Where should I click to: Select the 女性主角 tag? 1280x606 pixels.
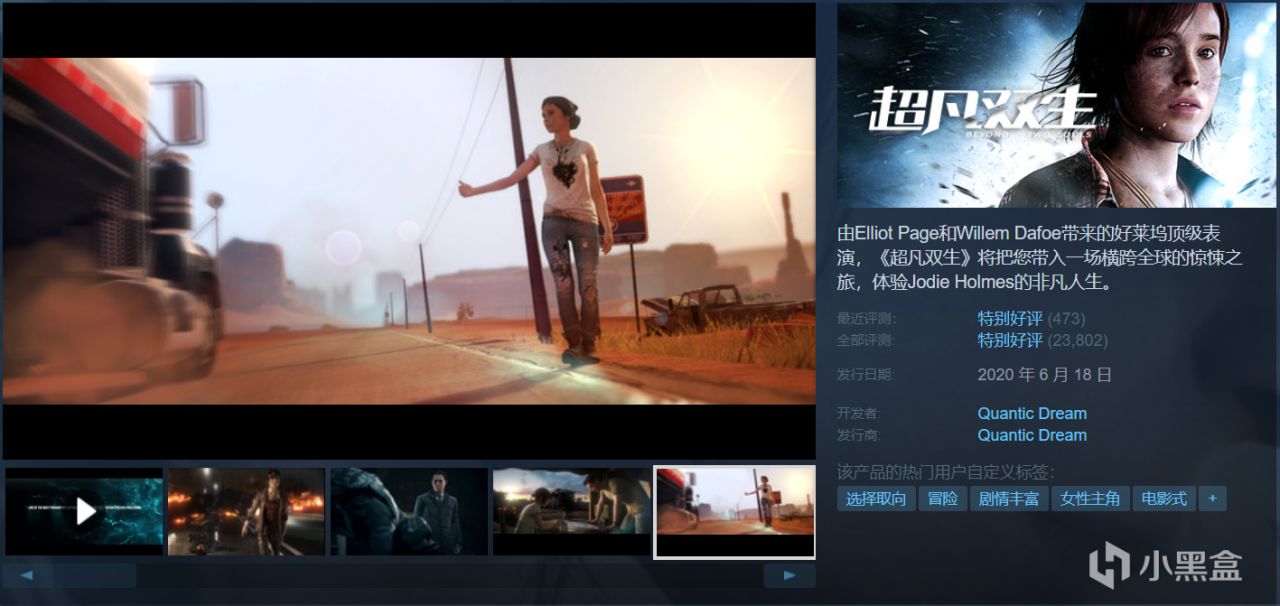[1090, 498]
